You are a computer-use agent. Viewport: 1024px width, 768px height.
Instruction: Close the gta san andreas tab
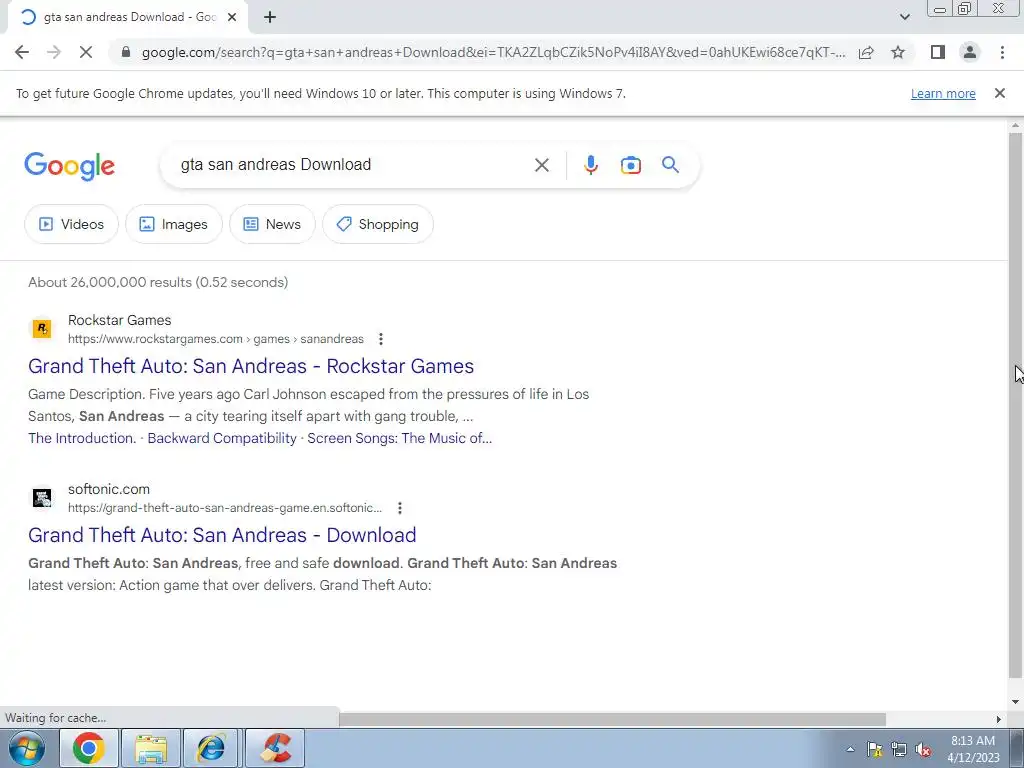tap(232, 18)
